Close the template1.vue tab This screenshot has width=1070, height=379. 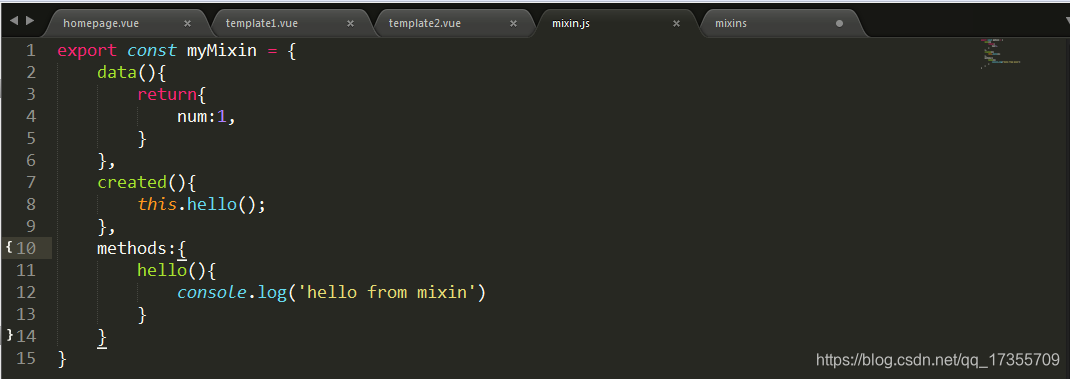pyautogui.click(x=350, y=23)
